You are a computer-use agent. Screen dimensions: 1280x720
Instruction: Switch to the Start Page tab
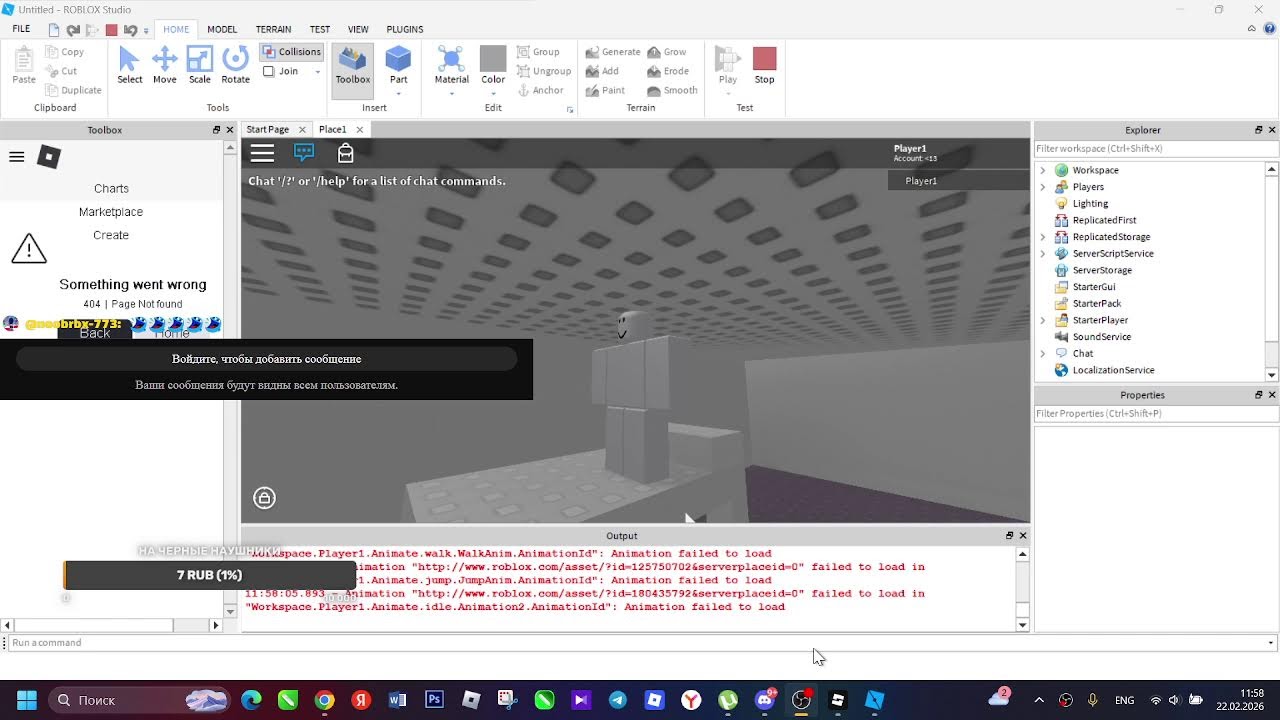point(267,129)
